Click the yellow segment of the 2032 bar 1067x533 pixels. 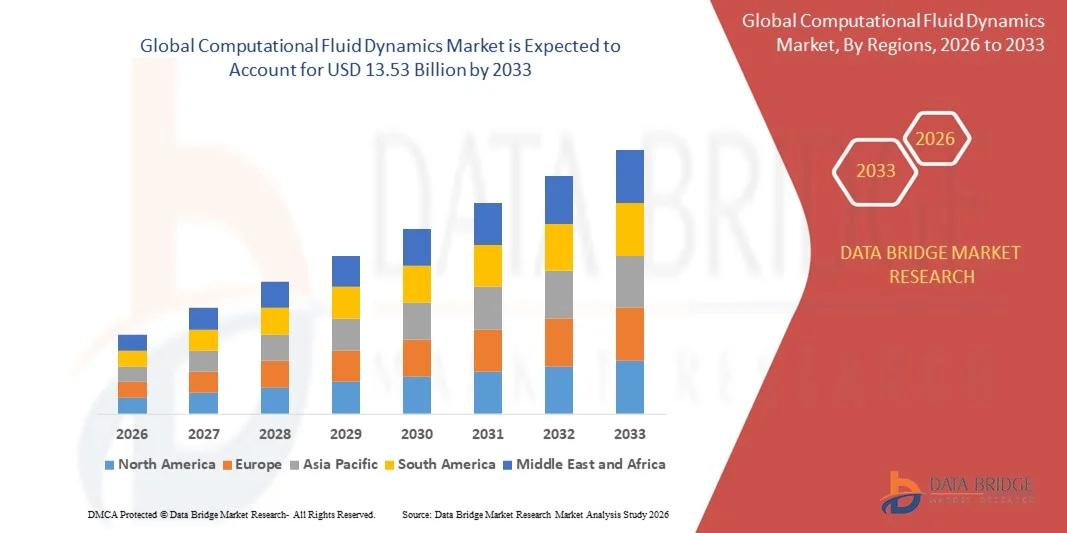point(558,247)
